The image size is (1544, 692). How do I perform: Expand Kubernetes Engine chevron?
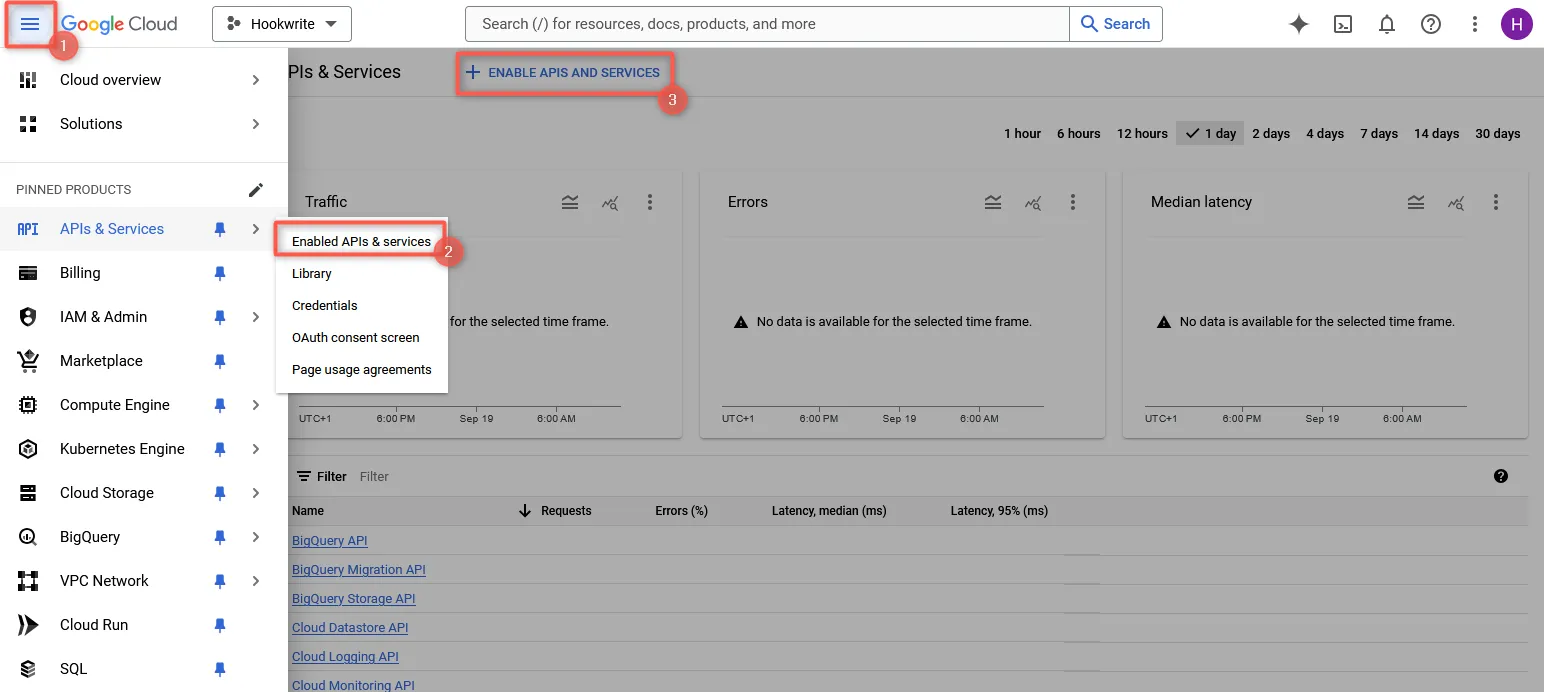coord(256,449)
